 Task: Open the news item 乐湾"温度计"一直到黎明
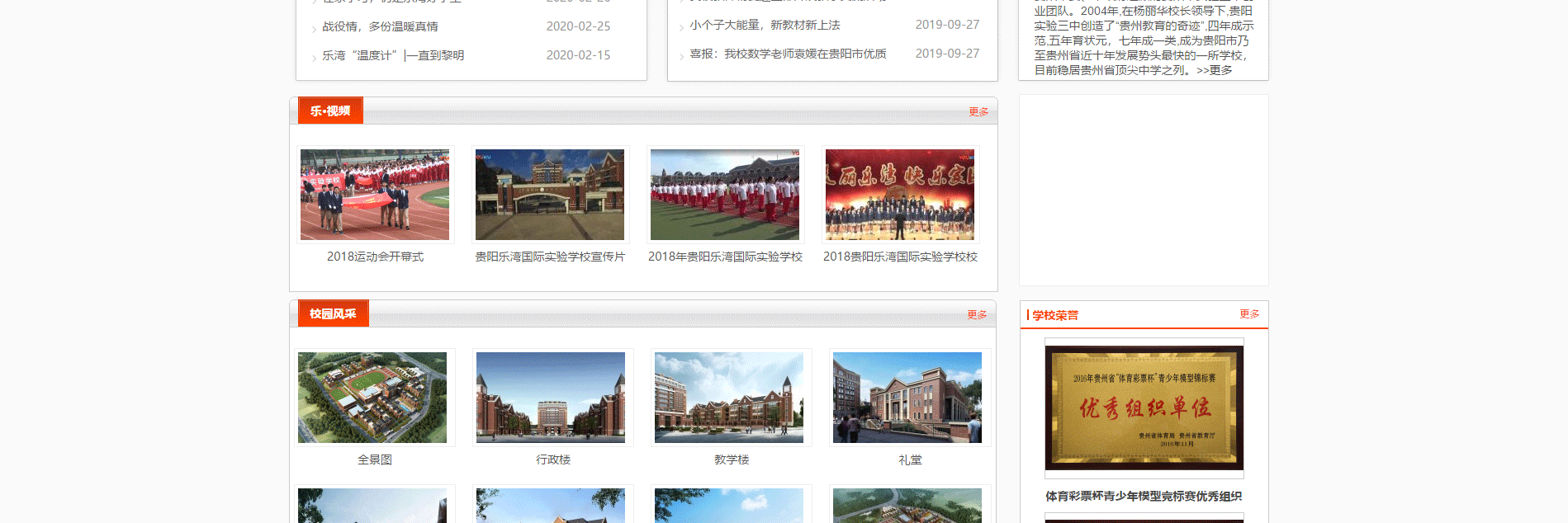click(x=393, y=55)
